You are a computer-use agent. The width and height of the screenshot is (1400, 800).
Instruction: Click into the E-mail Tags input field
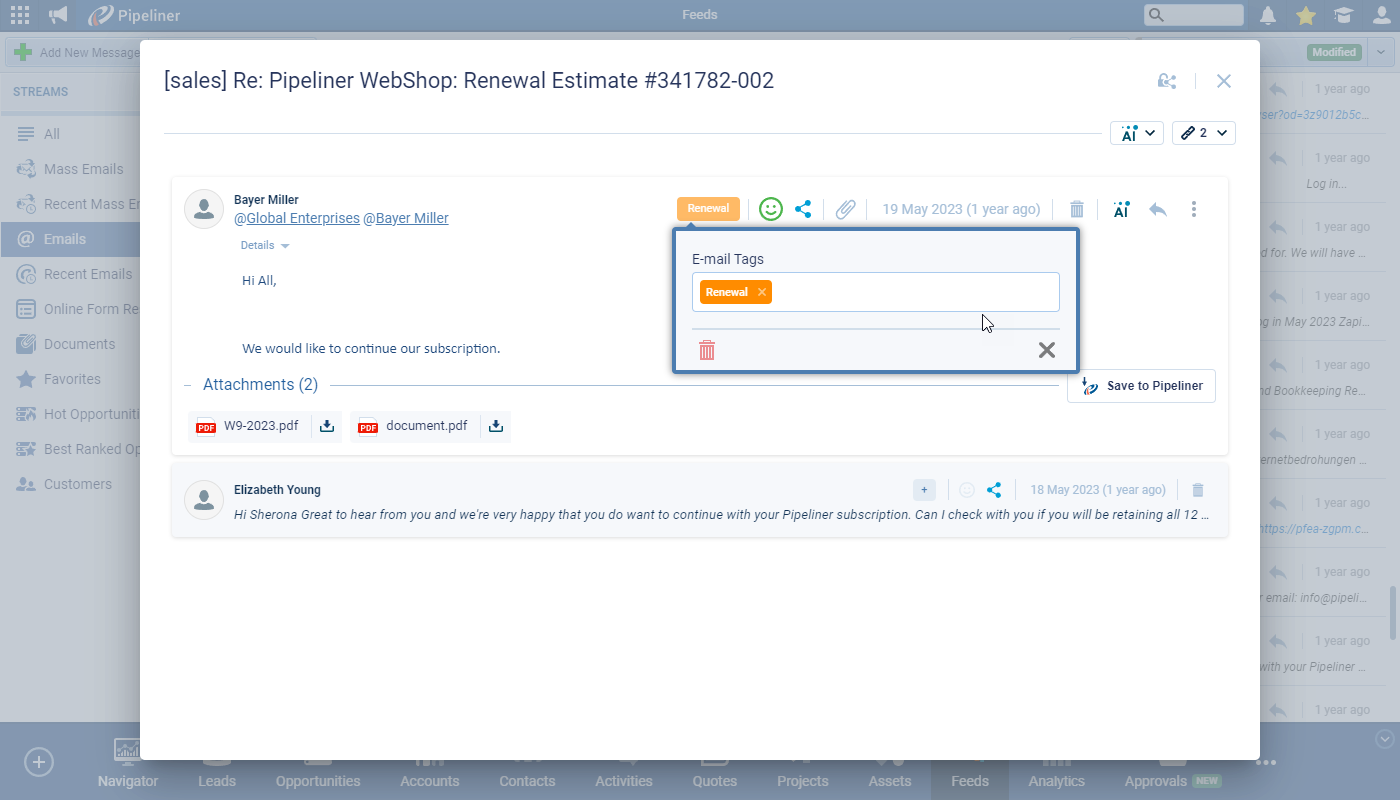point(915,292)
